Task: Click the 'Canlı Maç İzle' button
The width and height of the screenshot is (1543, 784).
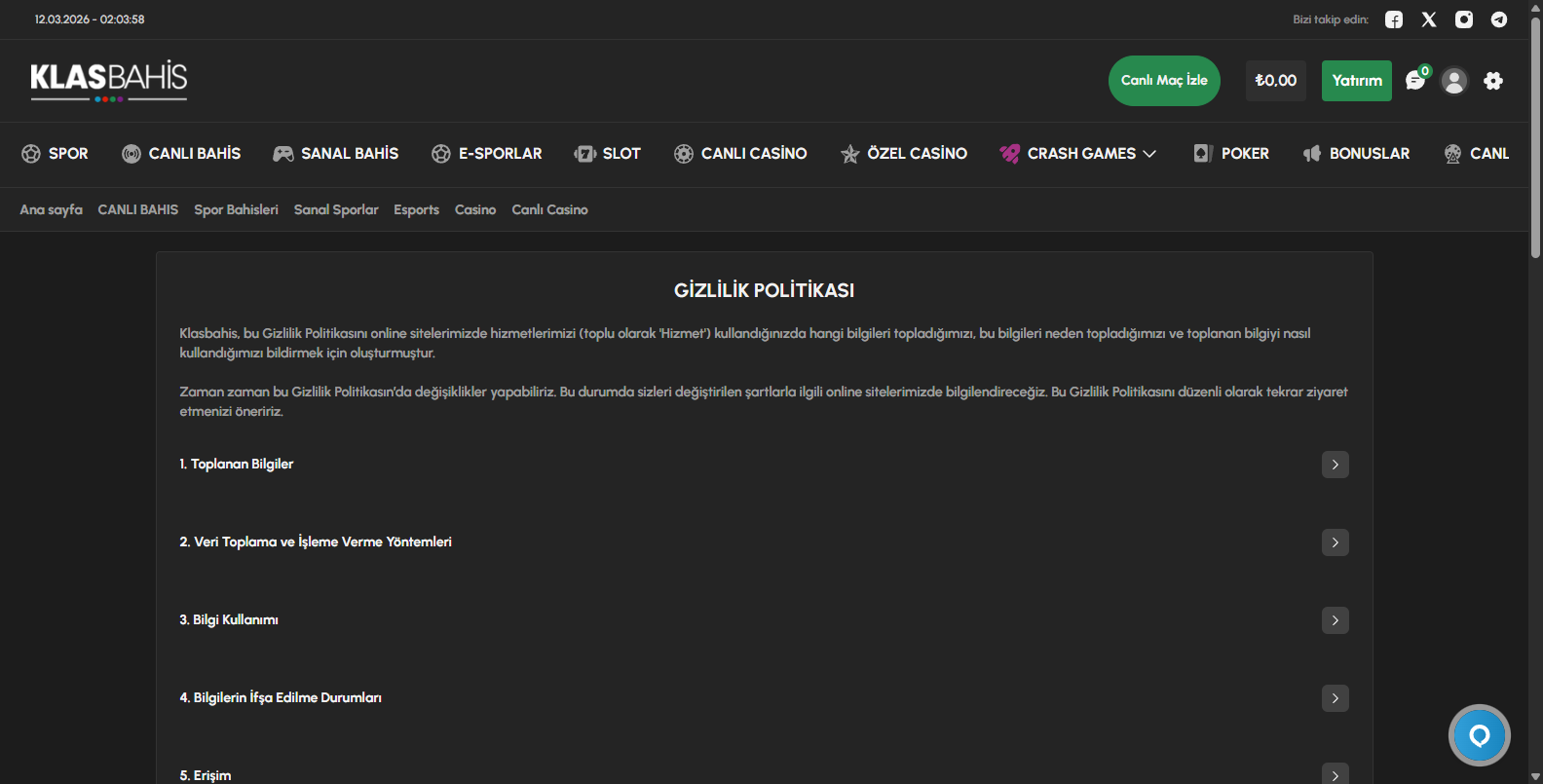Action: pyautogui.click(x=1164, y=81)
